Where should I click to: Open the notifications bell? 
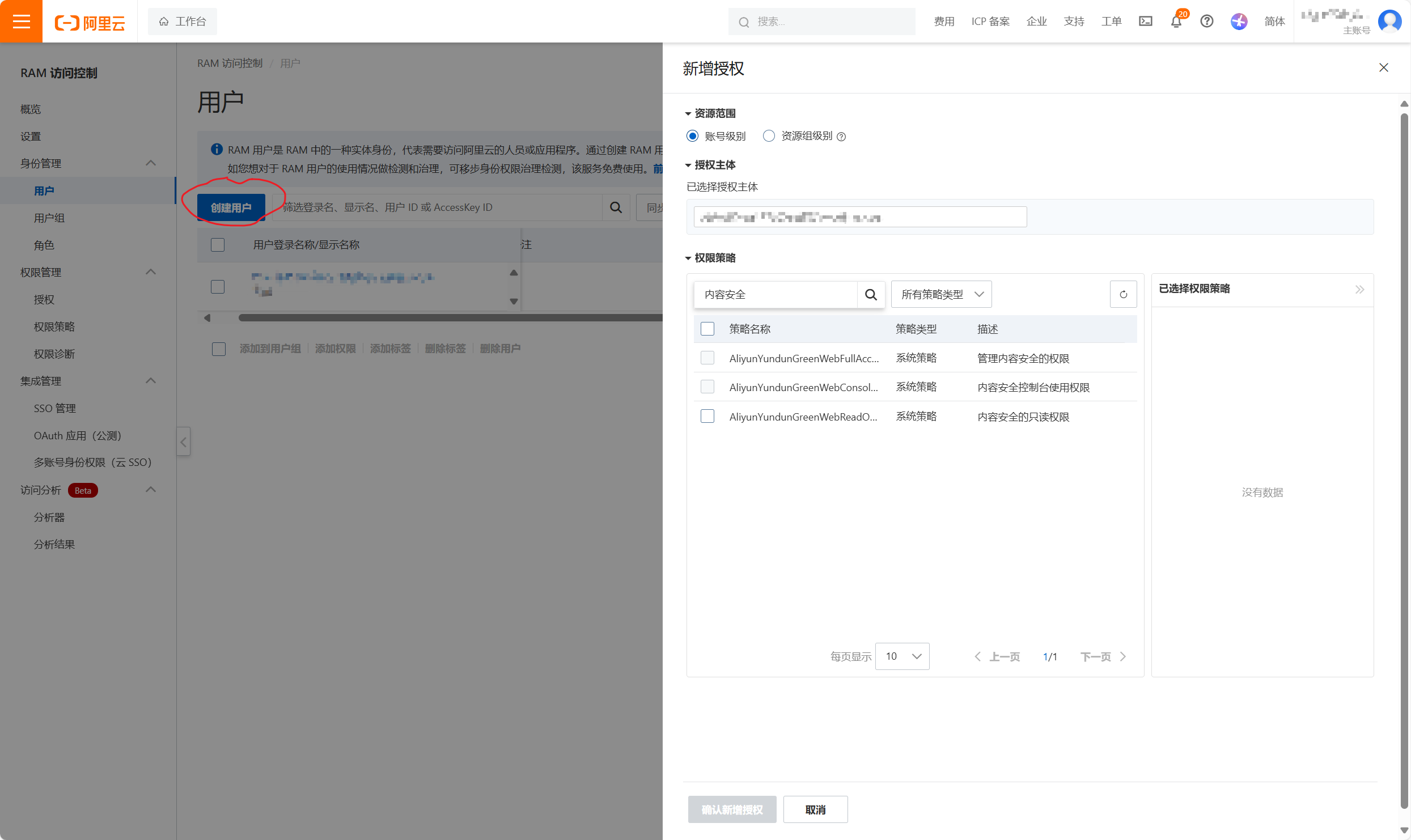click(1176, 22)
